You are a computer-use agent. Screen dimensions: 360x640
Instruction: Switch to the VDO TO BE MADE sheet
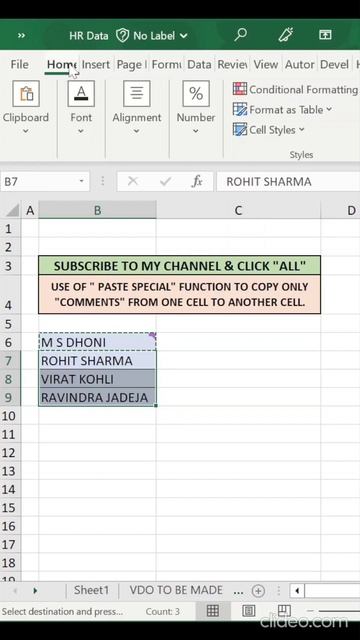(176, 590)
